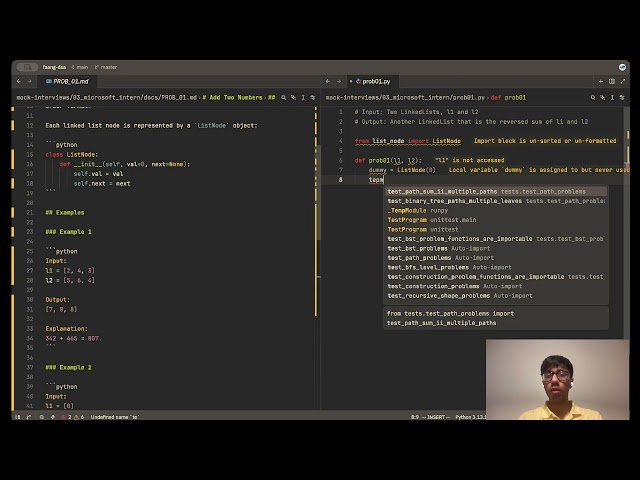Go forward in right pane history

338,81
